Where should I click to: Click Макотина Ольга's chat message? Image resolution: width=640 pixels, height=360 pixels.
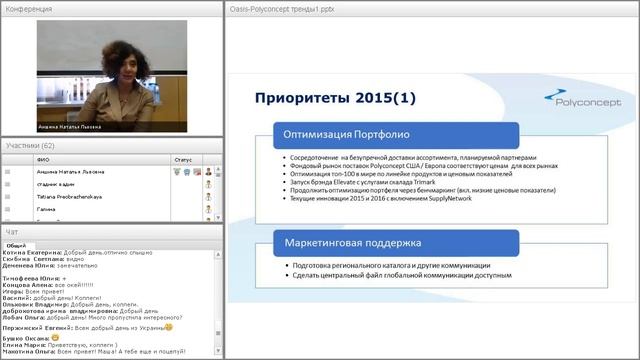pos(94,351)
